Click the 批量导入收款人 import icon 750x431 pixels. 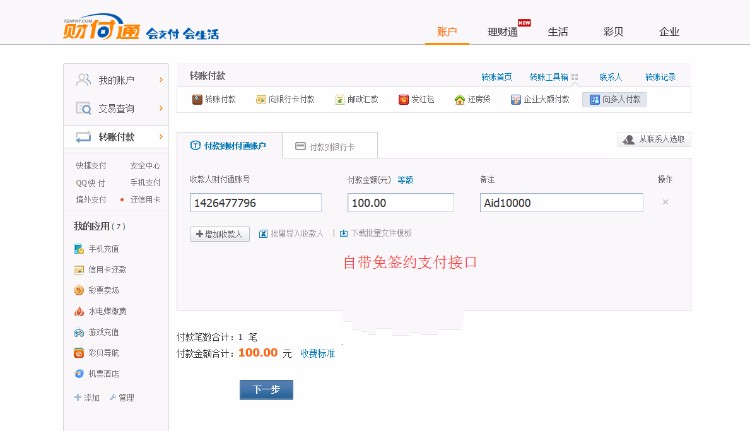263,233
